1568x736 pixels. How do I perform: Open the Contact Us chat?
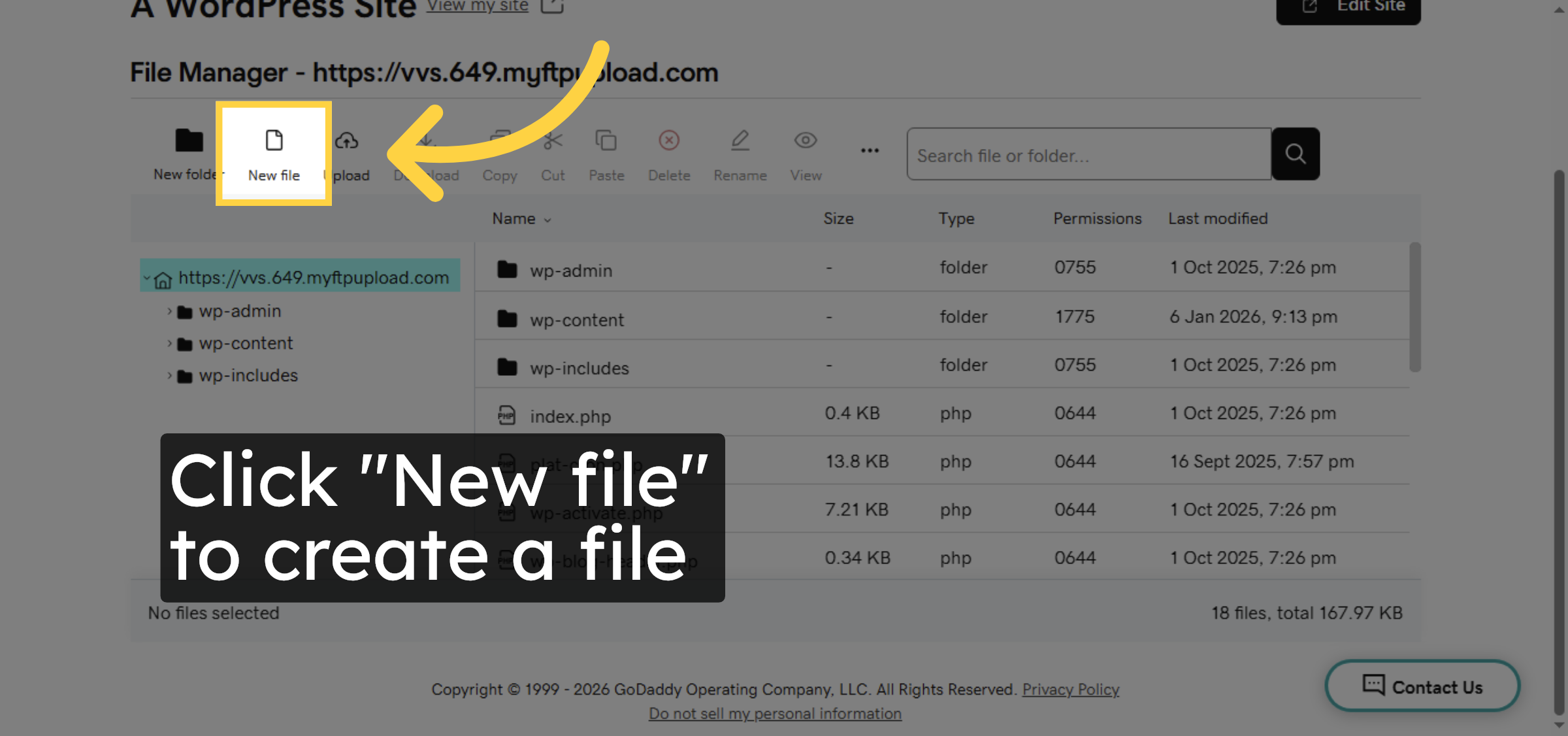[x=1422, y=686]
